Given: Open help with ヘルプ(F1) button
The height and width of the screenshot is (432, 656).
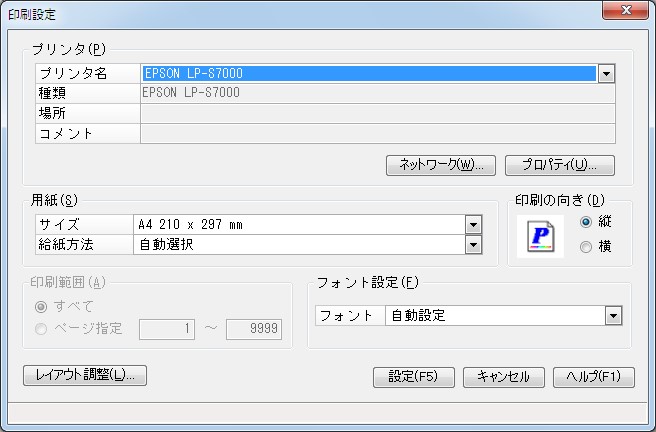Looking at the screenshot, I should (594, 377).
